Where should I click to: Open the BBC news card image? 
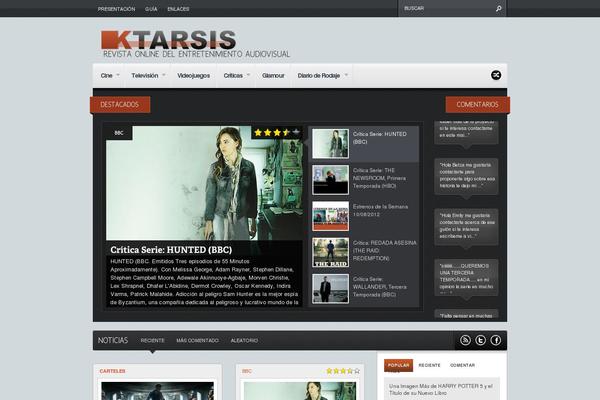tap(300, 391)
